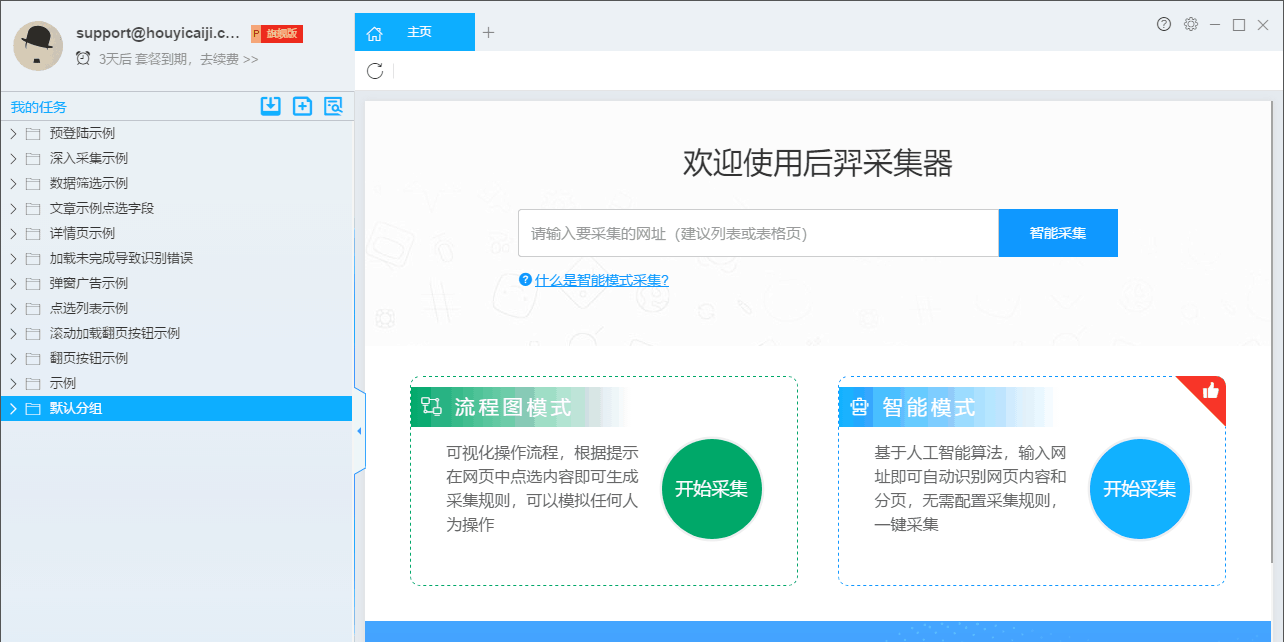Select 加载未完成导致识别错误 row
The image size is (1284, 642).
coord(176,258)
